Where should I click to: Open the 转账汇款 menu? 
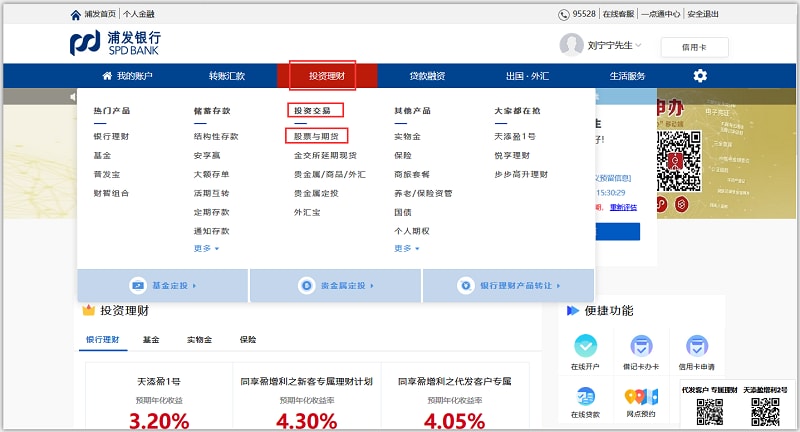pos(226,76)
